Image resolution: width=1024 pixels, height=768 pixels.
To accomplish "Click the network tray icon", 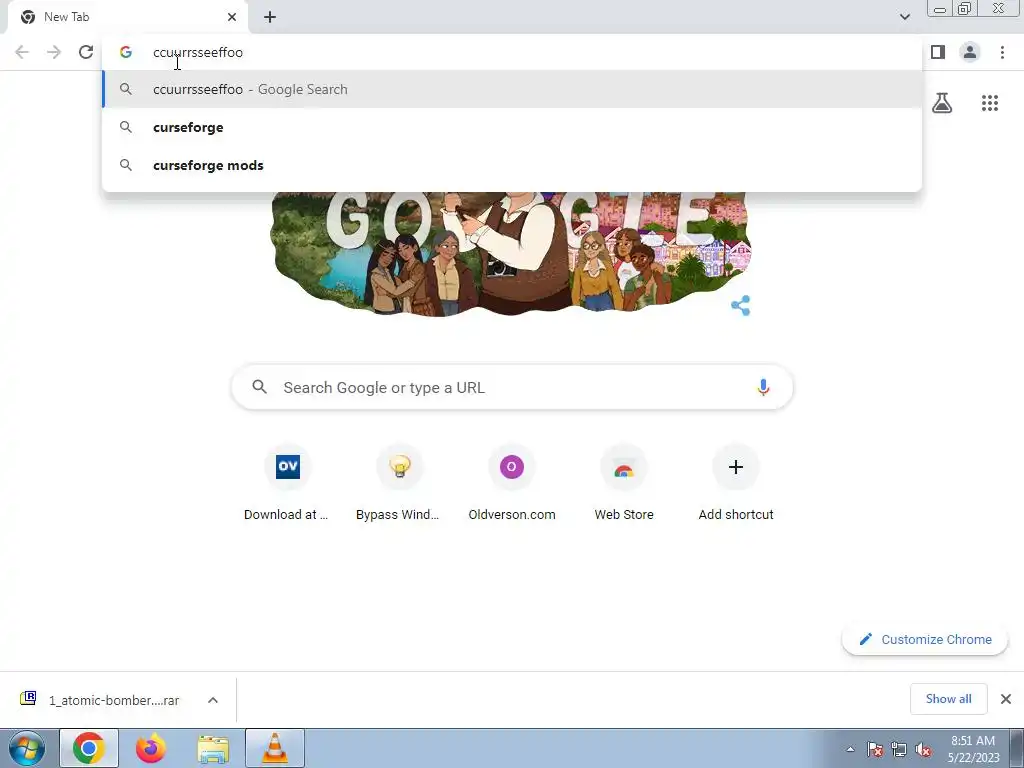I will [899, 749].
